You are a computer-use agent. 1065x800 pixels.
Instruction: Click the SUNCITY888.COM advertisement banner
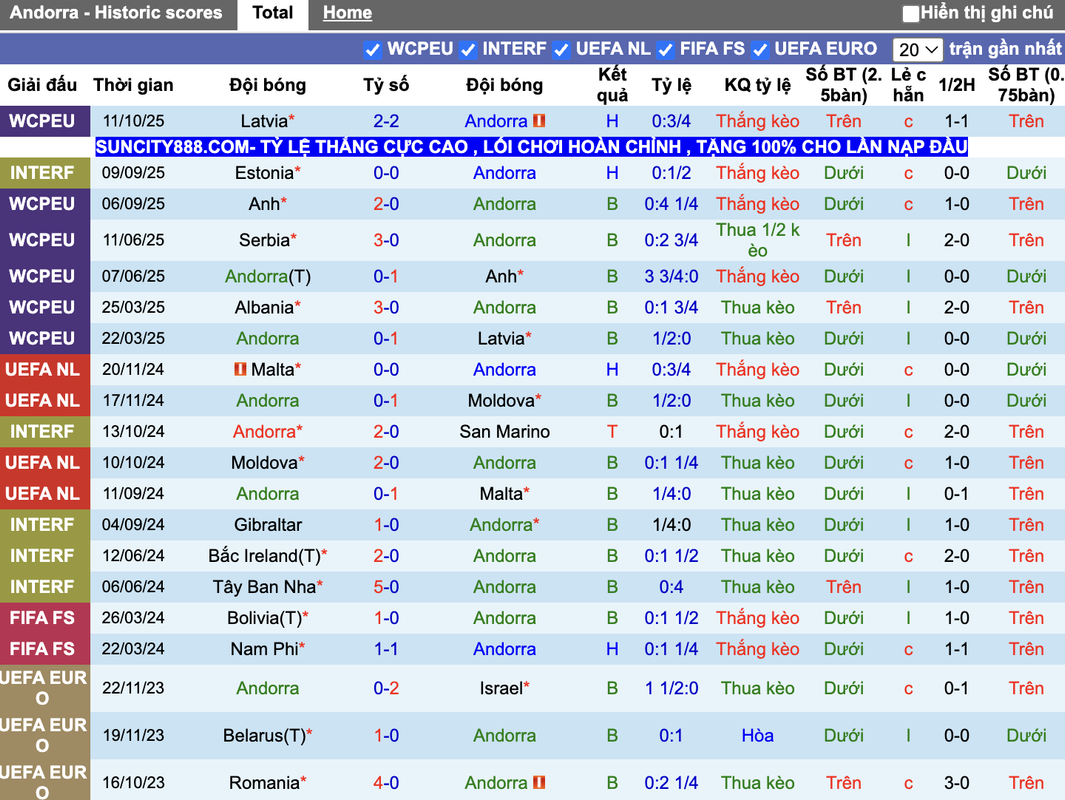pos(531,147)
